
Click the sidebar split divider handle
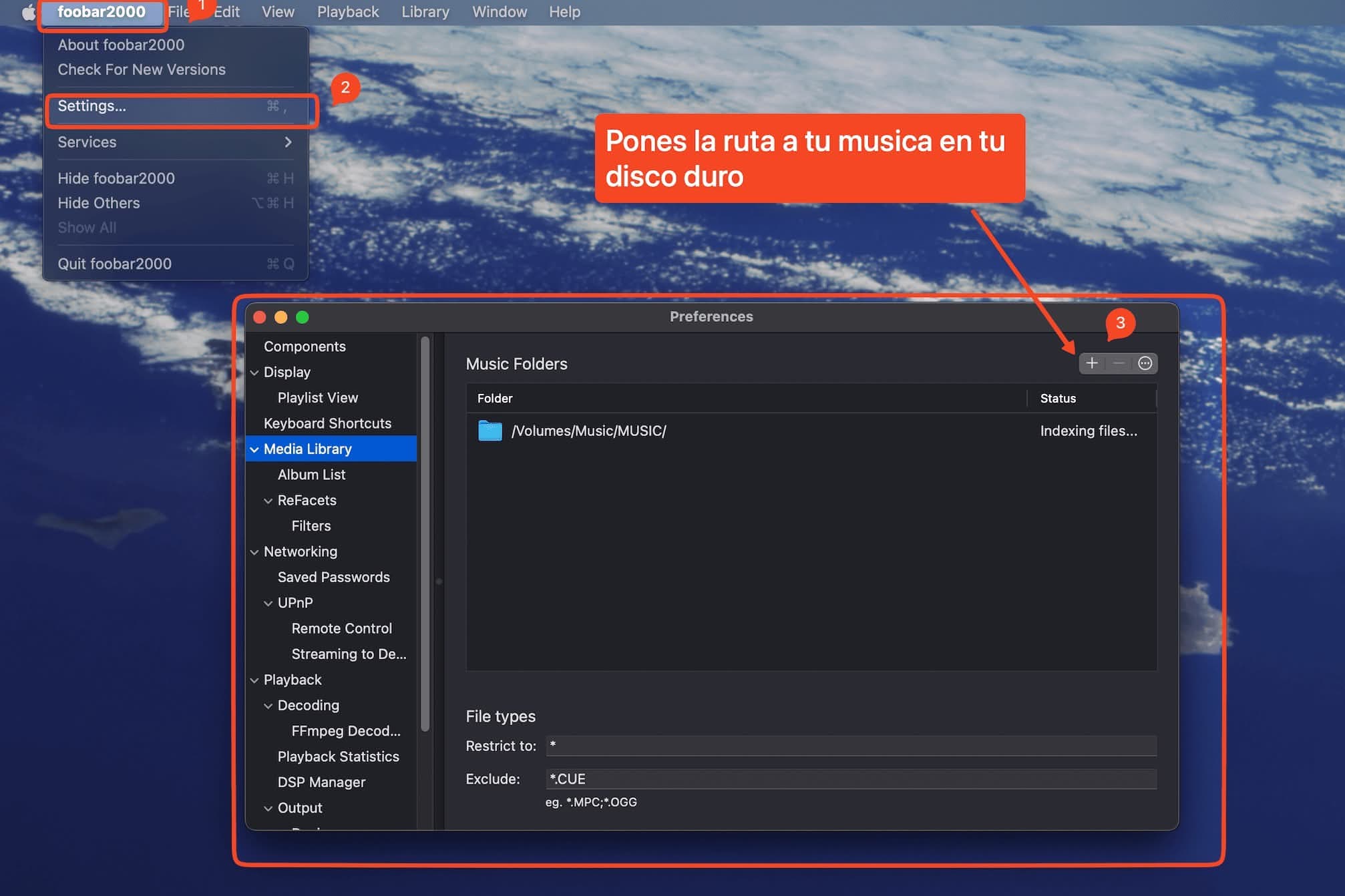point(439,582)
